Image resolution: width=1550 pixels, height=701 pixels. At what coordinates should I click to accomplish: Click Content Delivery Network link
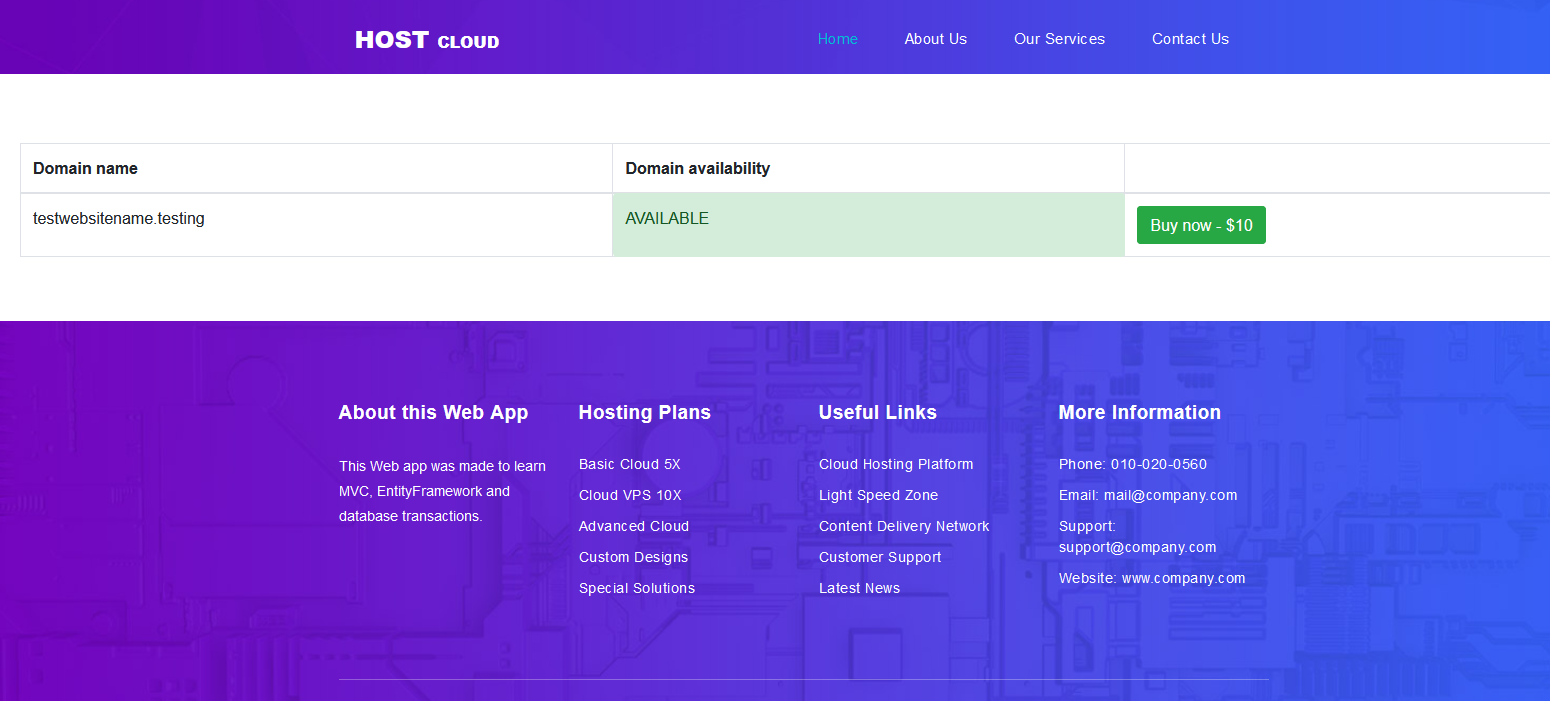[904, 526]
